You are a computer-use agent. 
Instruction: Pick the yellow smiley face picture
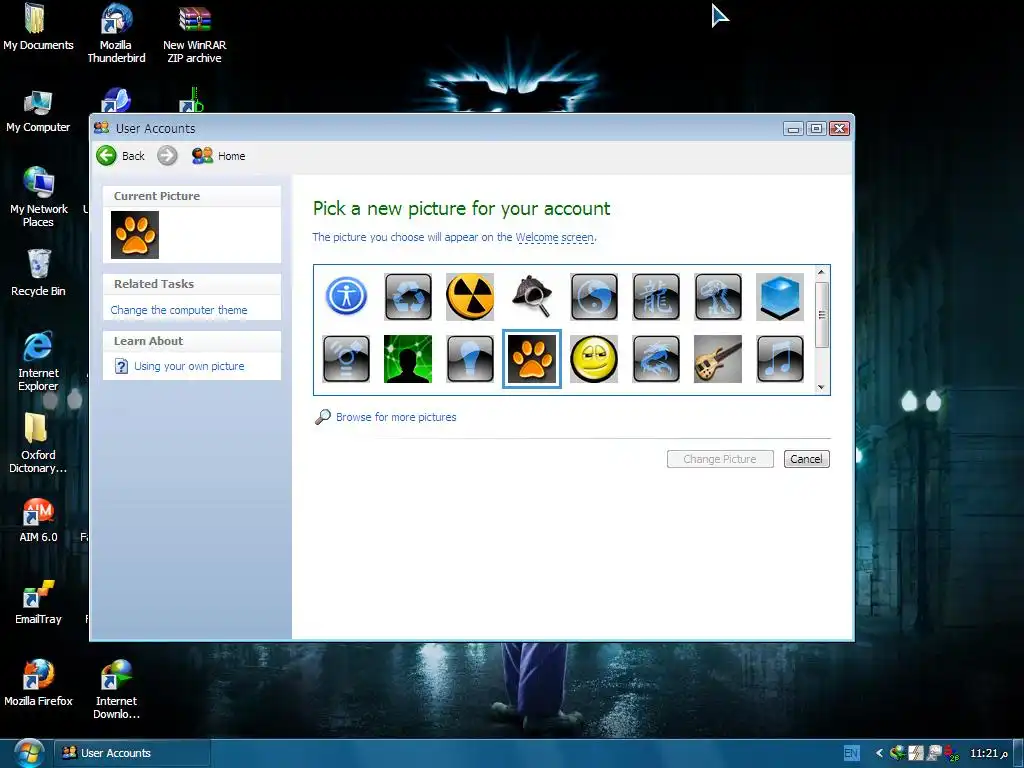(x=594, y=359)
